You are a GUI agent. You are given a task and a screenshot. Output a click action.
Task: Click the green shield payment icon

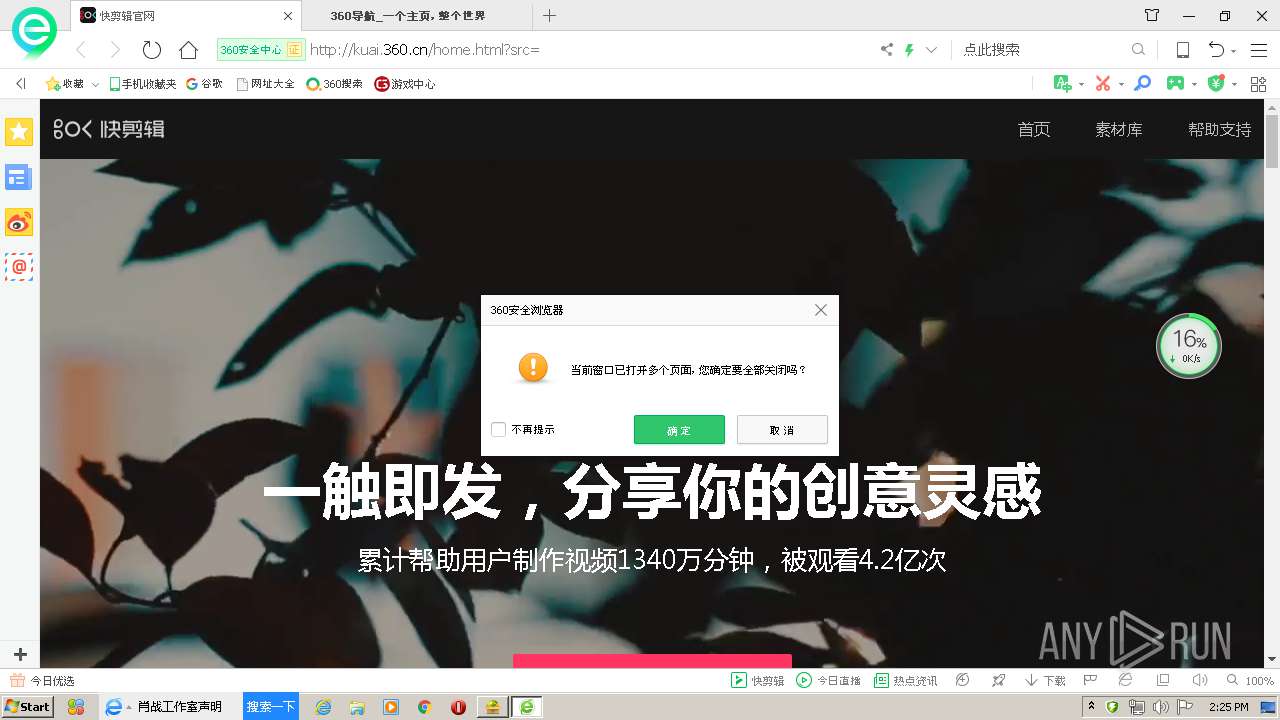(1216, 83)
